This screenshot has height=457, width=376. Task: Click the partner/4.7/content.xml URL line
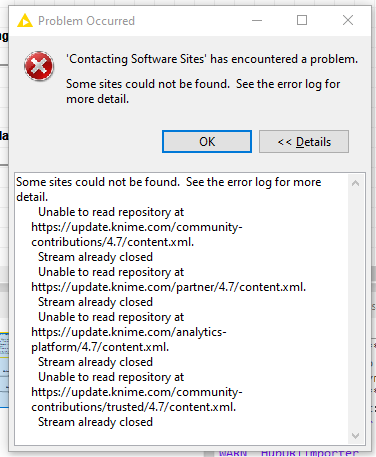click(x=169, y=287)
